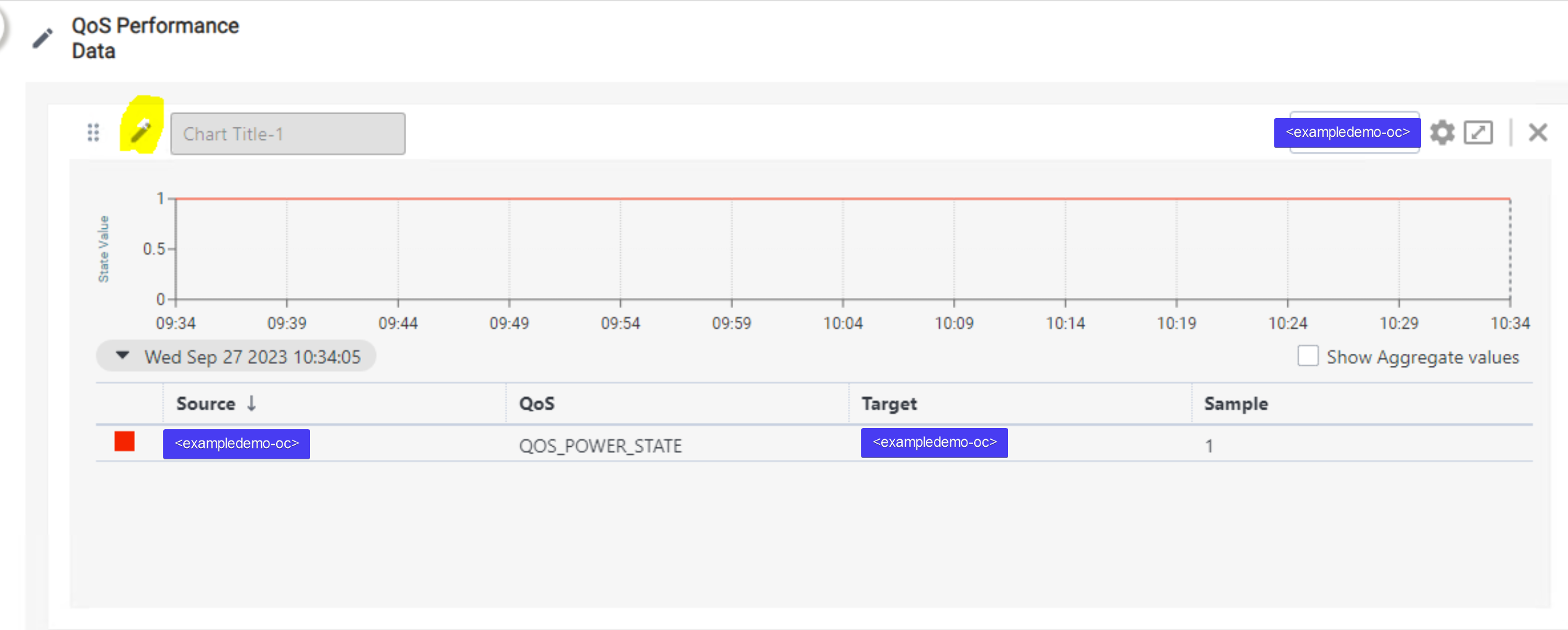Image resolution: width=1568 pixels, height=630 pixels.
Task: Click the QoS Performance Data title
Action: coord(155,38)
